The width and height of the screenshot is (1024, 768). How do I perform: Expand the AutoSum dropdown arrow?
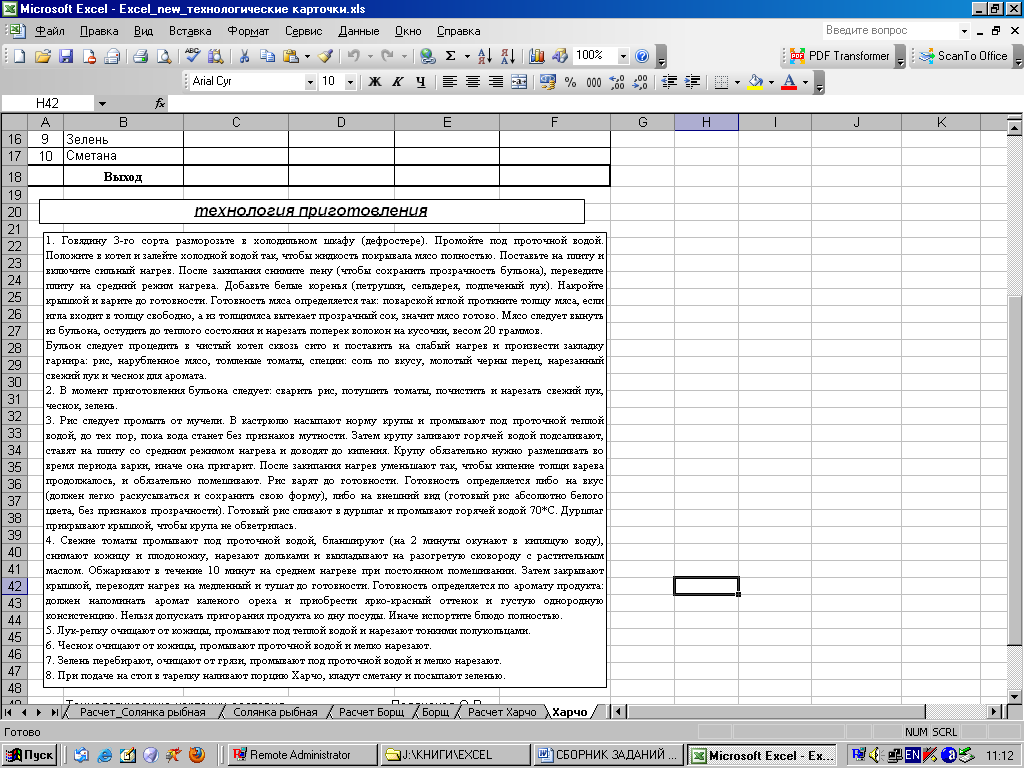tap(467, 56)
